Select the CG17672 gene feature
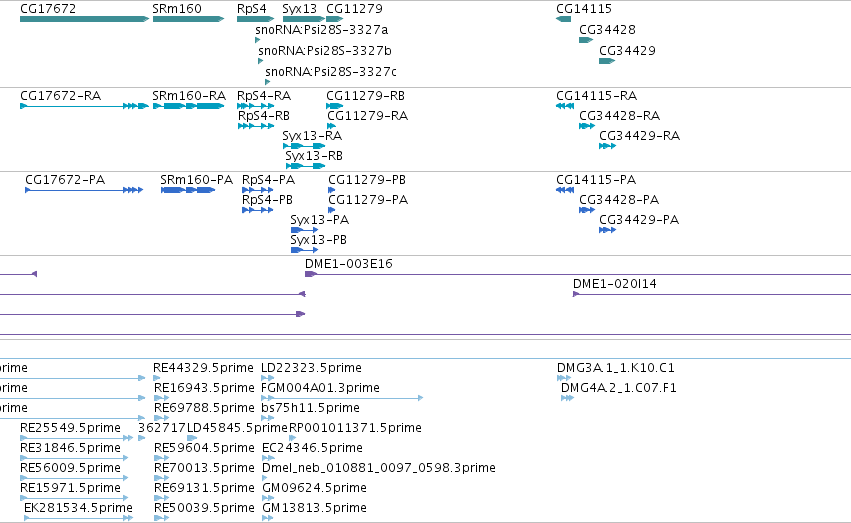This screenshot has width=851, height=523. [x=84, y=19]
